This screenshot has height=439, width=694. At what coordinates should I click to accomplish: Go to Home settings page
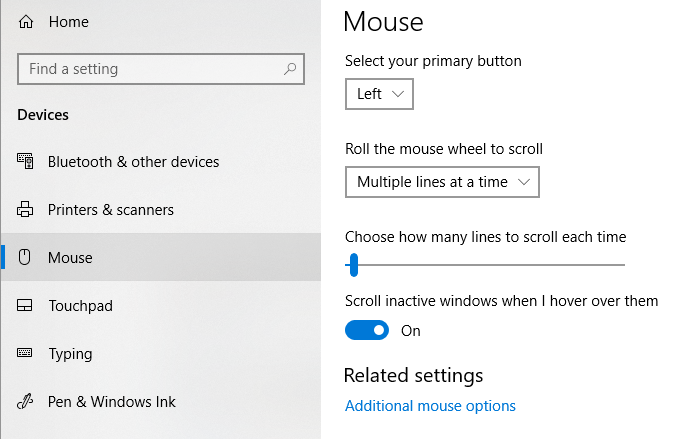(67, 21)
